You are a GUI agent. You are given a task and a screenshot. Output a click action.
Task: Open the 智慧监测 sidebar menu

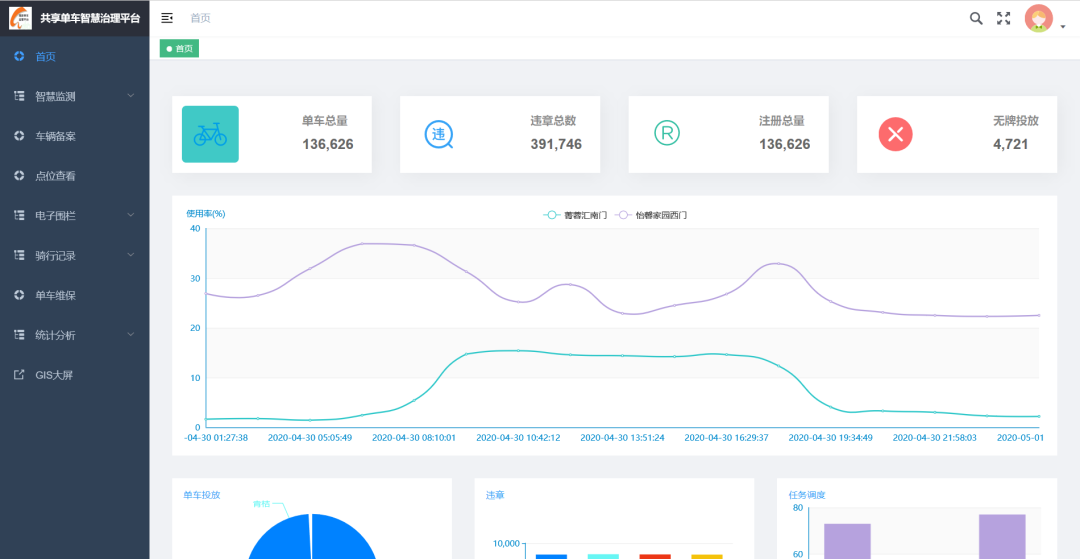(x=74, y=96)
